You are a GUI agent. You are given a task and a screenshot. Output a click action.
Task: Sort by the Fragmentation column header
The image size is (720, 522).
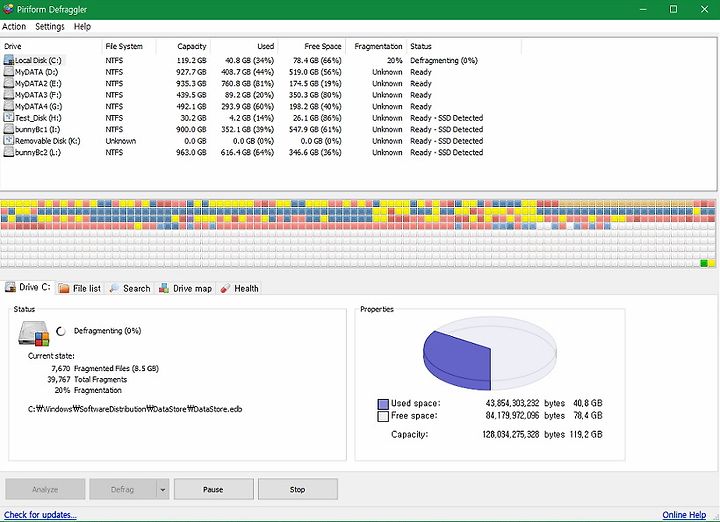376,46
